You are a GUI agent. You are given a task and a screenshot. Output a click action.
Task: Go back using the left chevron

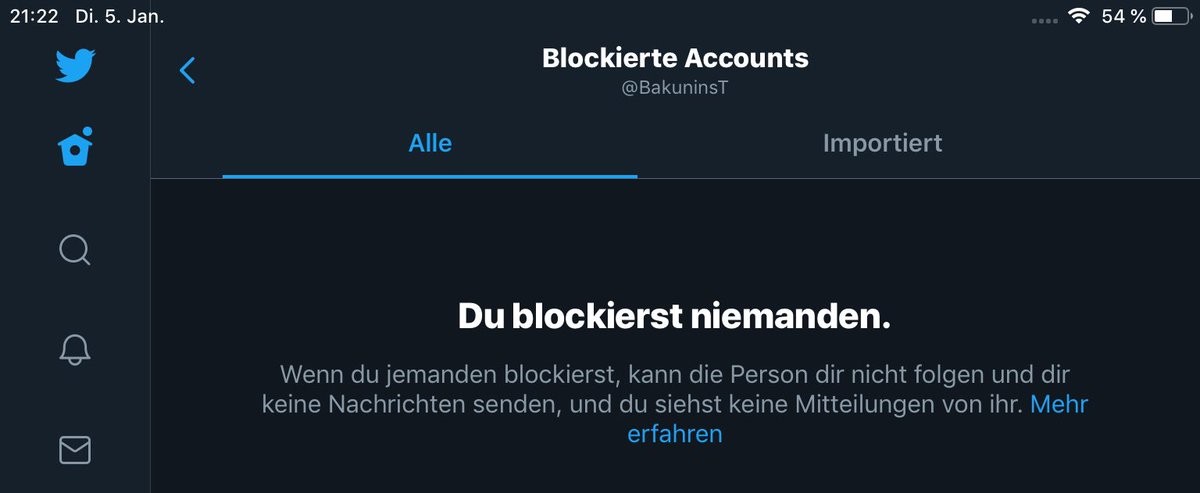(x=187, y=70)
